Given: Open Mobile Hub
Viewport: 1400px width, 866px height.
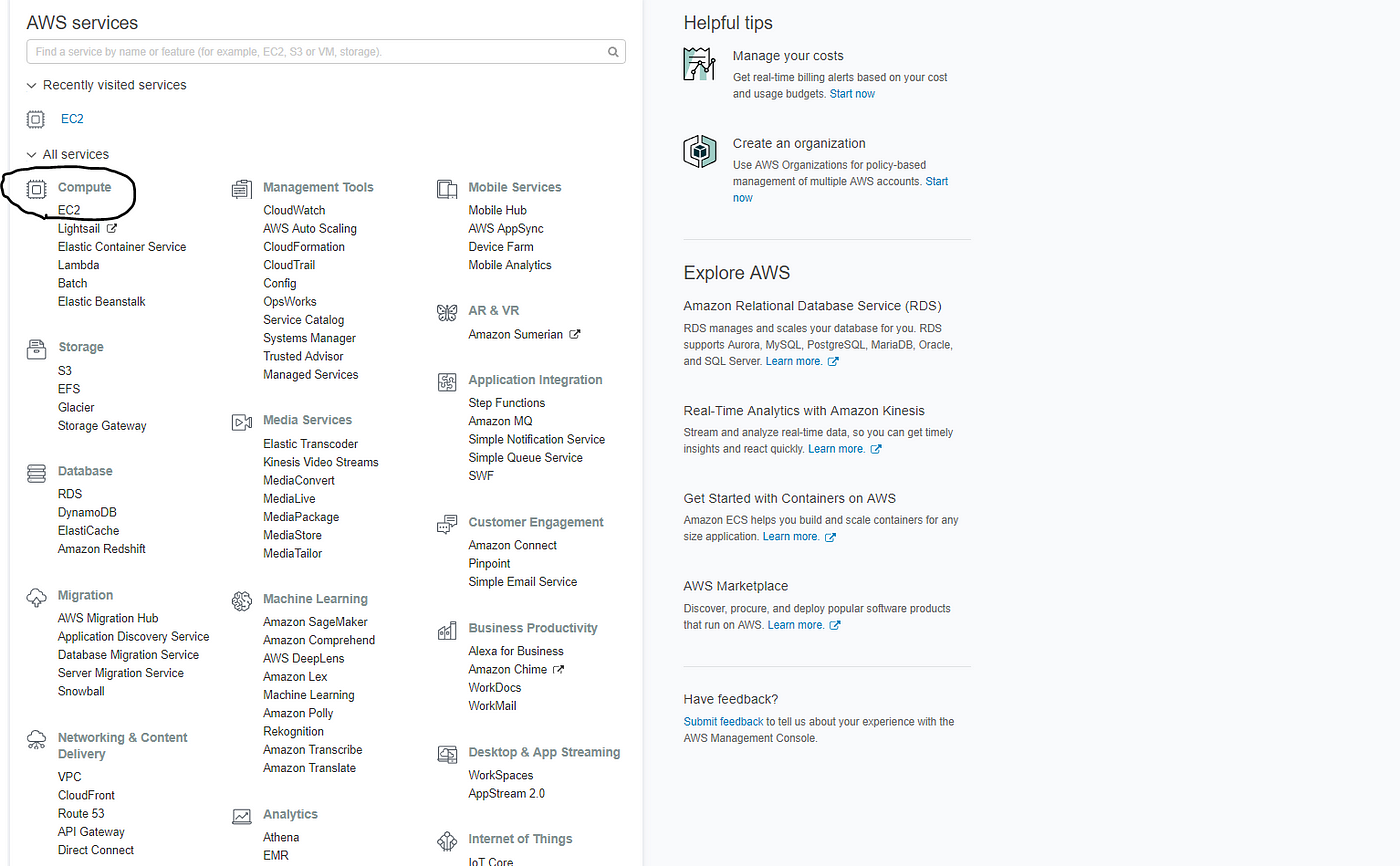Looking at the screenshot, I should coord(498,210).
